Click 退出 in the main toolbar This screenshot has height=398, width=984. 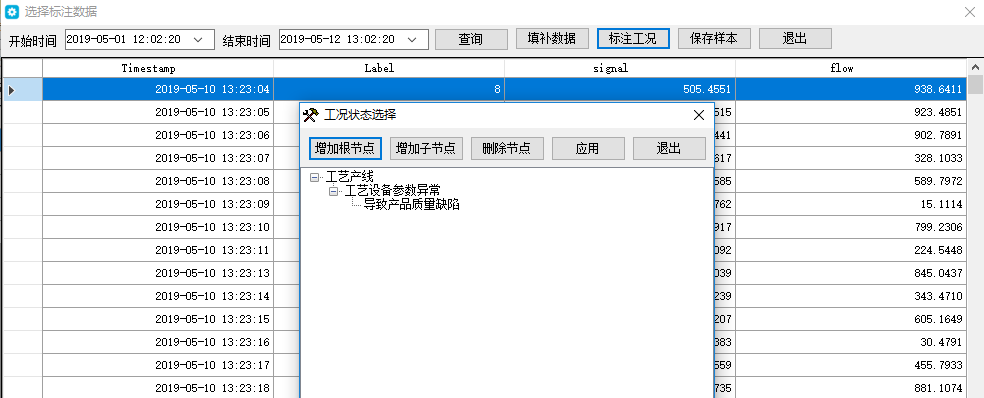(795, 38)
